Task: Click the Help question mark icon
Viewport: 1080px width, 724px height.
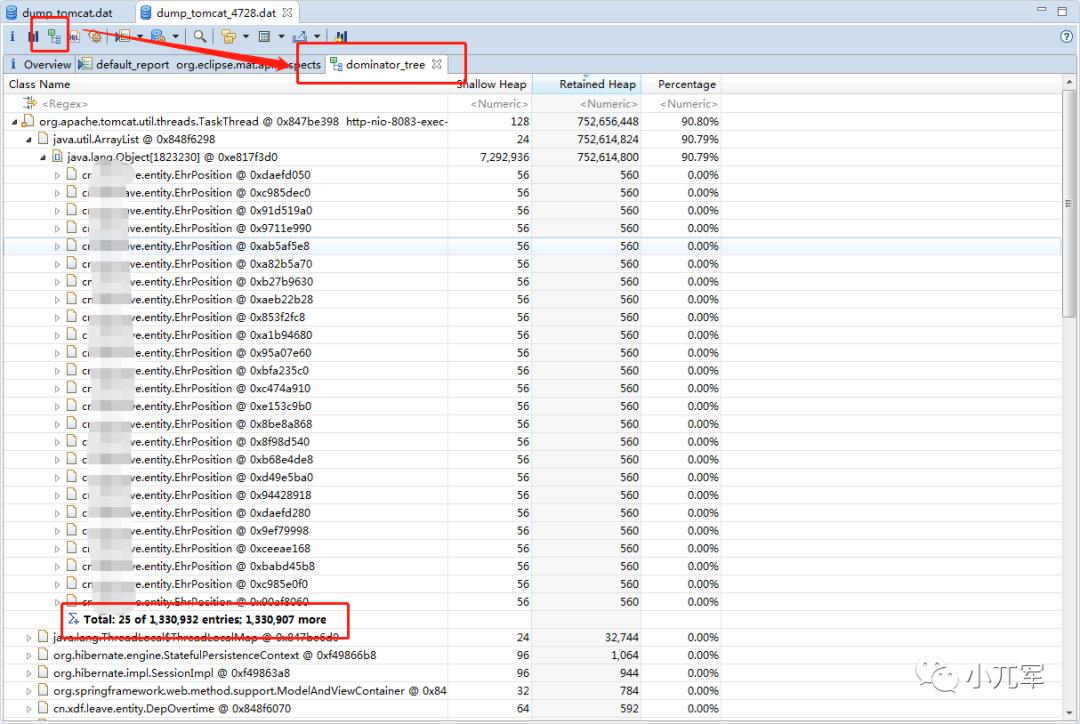Action: click(x=1067, y=37)
